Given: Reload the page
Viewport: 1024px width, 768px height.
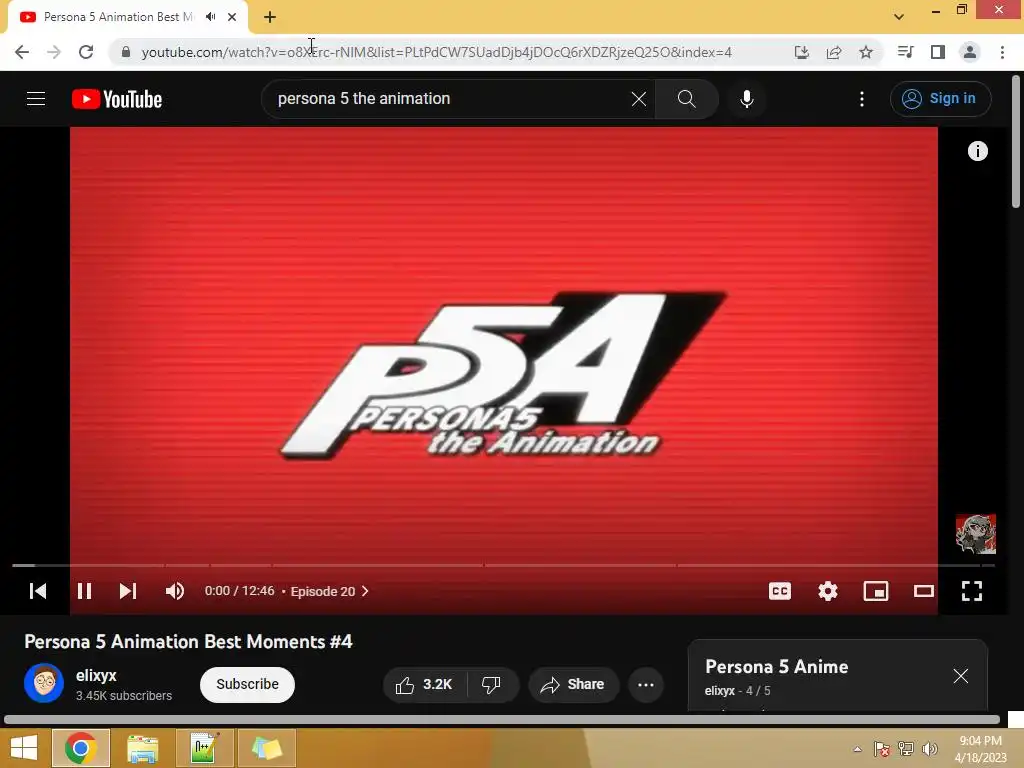Looking at the screenshot, I should (x=86, y=52).
